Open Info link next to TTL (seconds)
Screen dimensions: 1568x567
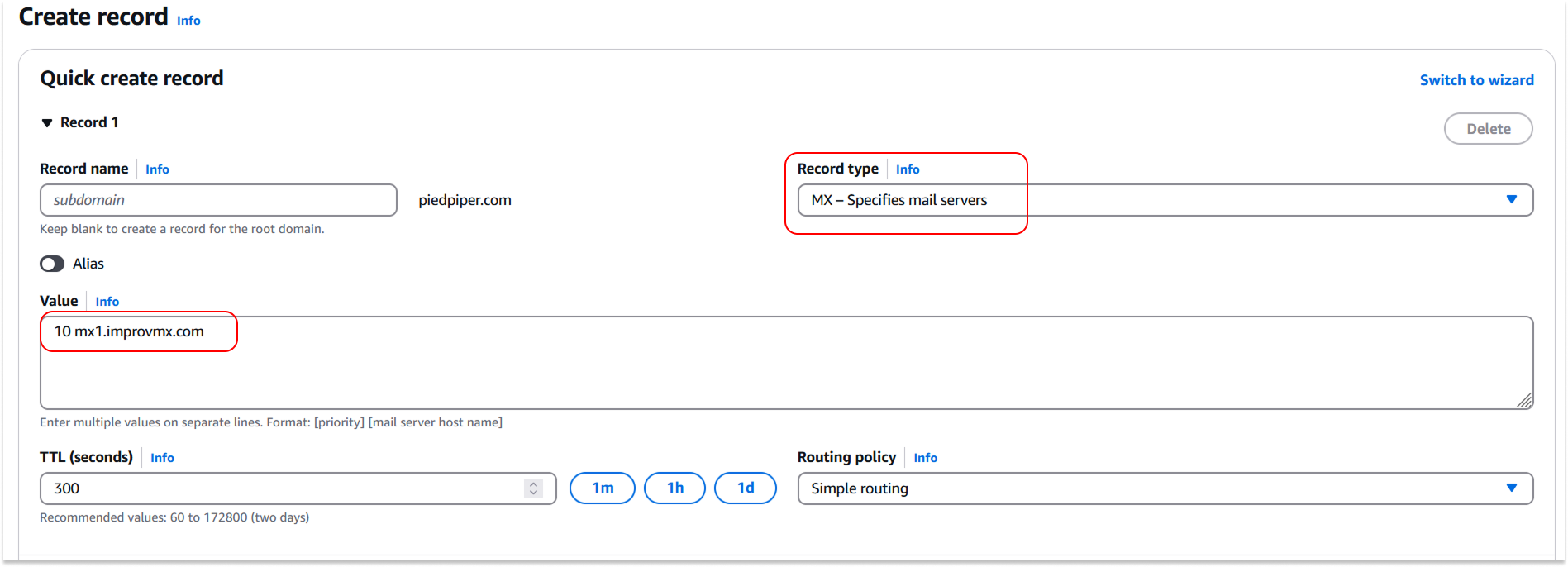click(162, 458)
